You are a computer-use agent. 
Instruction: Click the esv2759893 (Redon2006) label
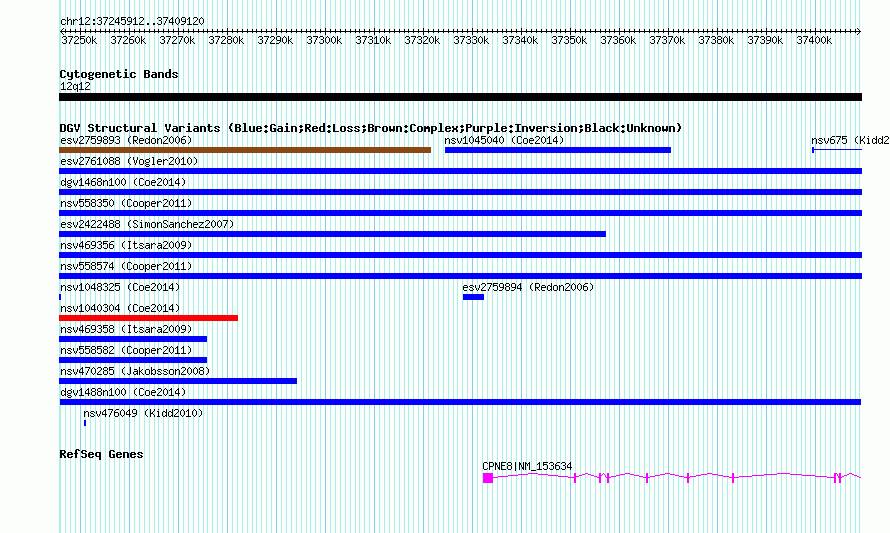(x=126, y=140)
